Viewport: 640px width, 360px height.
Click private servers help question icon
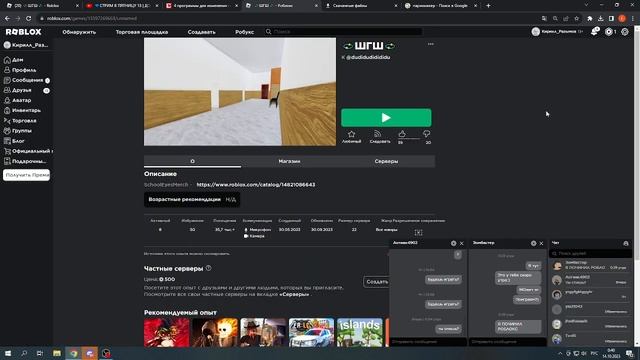209,268
